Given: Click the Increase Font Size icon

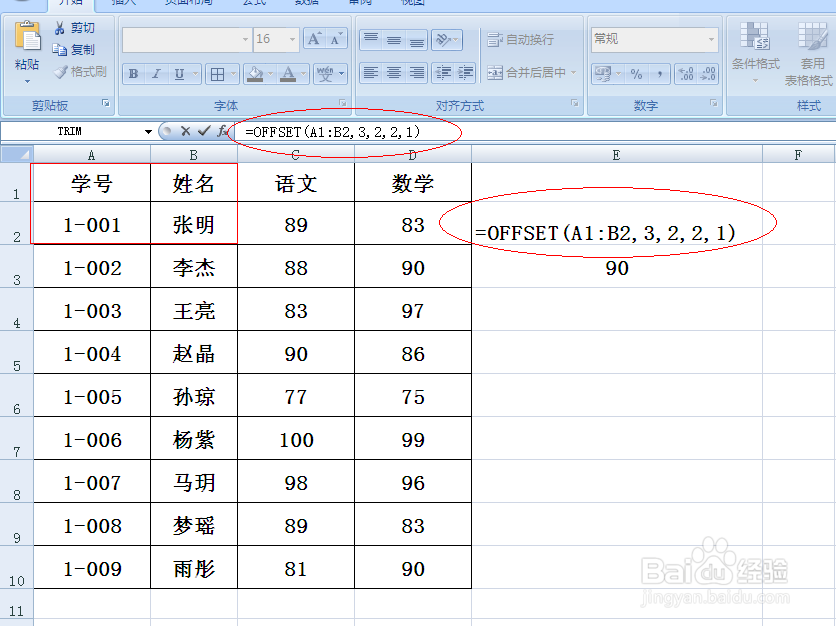Looking at the screenshot, I should click(315, 37).
